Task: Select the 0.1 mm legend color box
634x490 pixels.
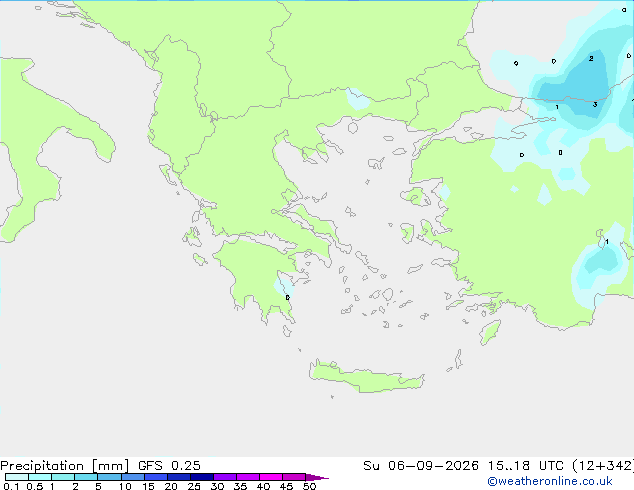Action: tap(17, 477)
